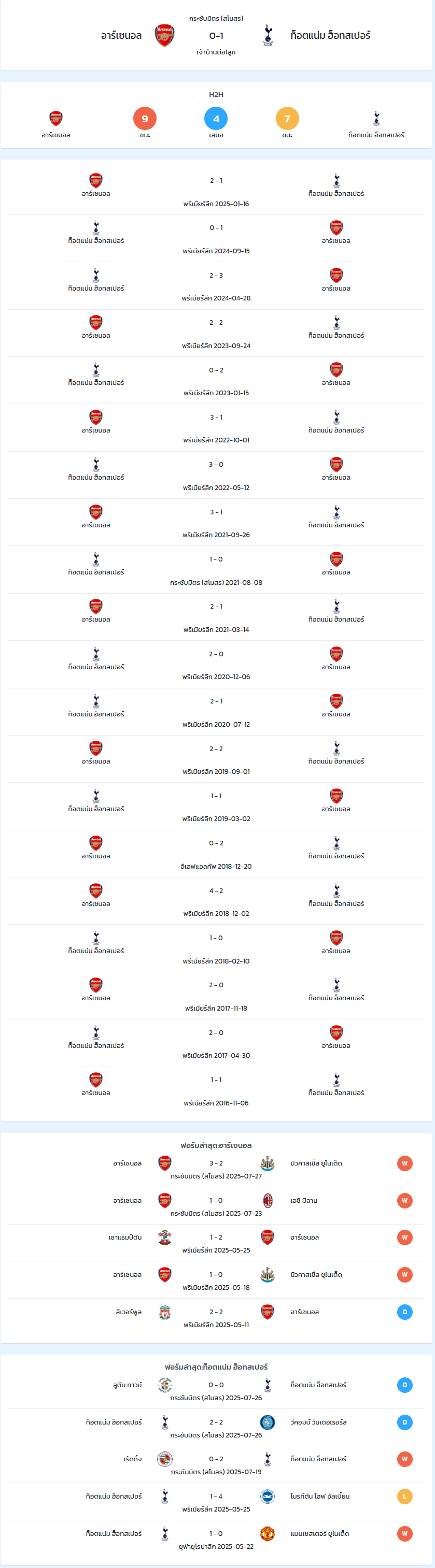The height and width of the screenshot is (1568, 435).
Task: Click the blue D badge for Liverpool draw
Action: click(404, 1312)
